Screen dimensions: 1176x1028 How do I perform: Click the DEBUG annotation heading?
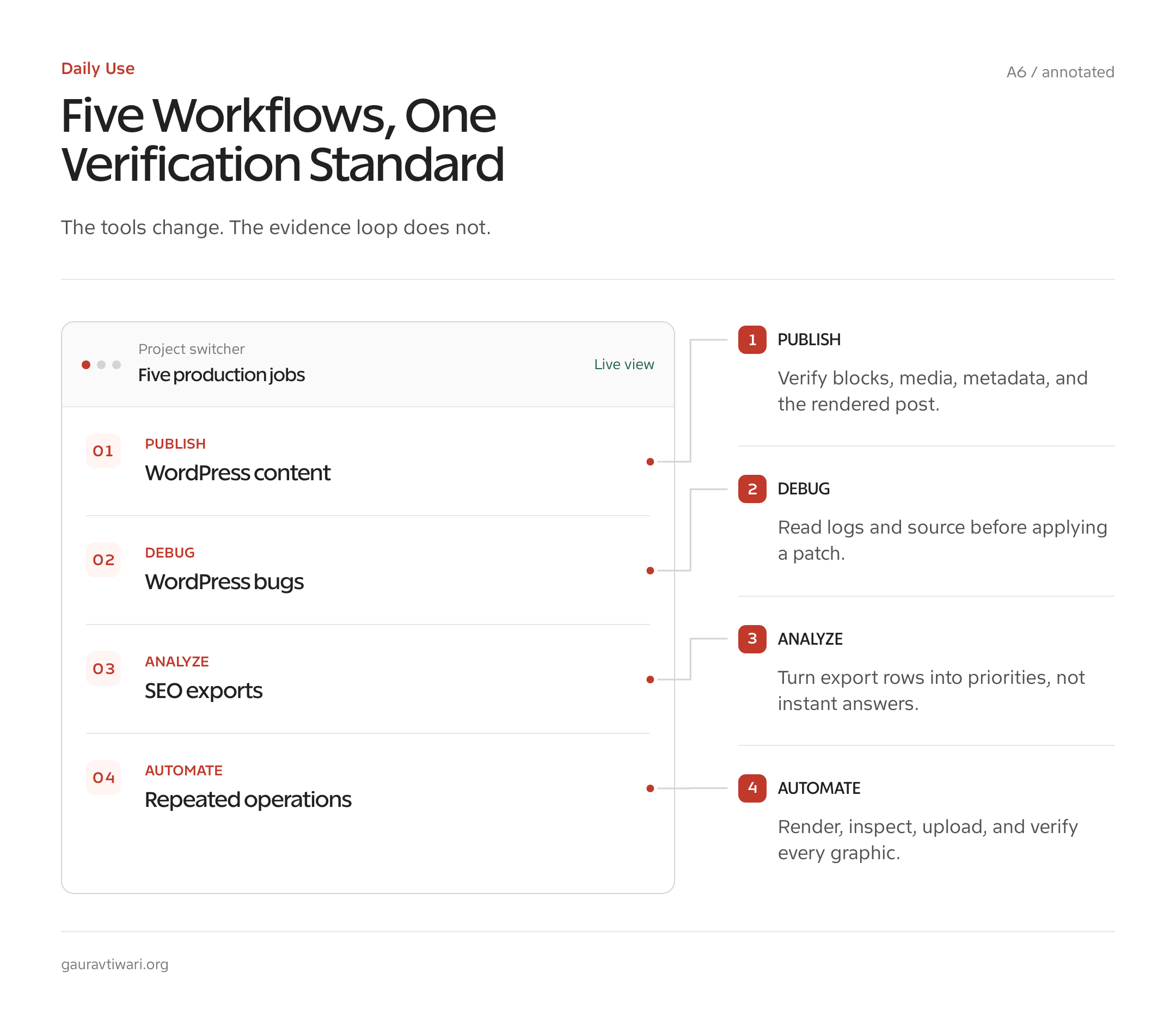(x=804, y=489)
